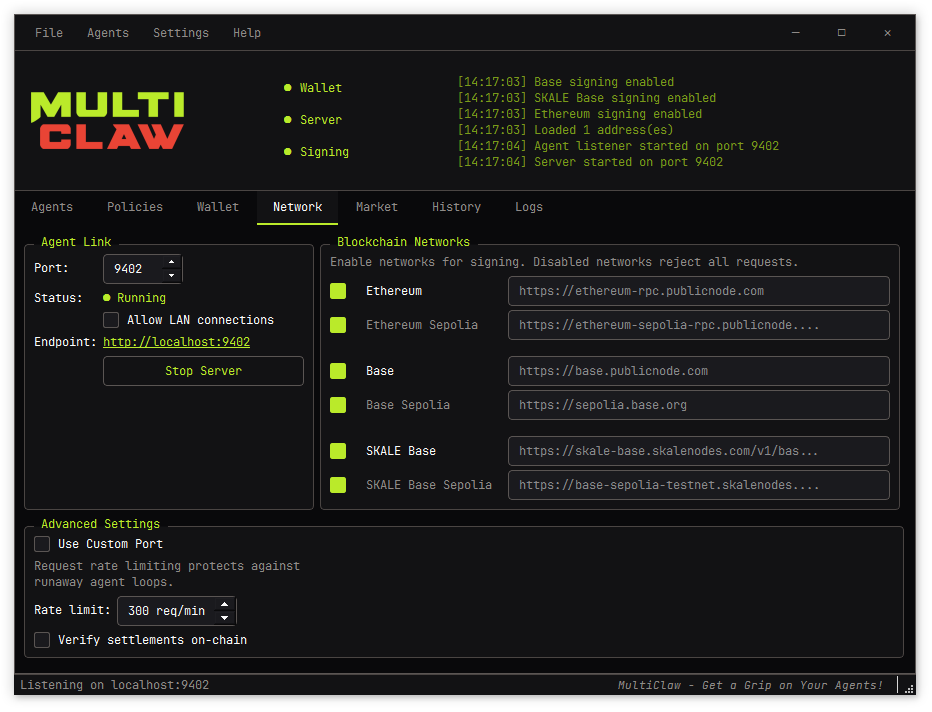
Task: Click the MultiClaw logo
Action: pyautogui.click(x=108, y=120)
